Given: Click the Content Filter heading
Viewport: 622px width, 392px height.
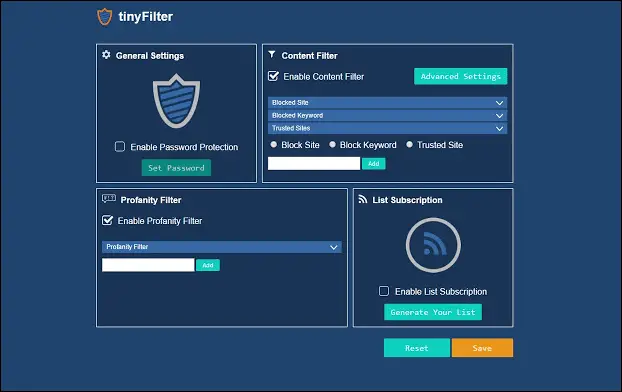Looking at the screenshot, I should point(309,56).
